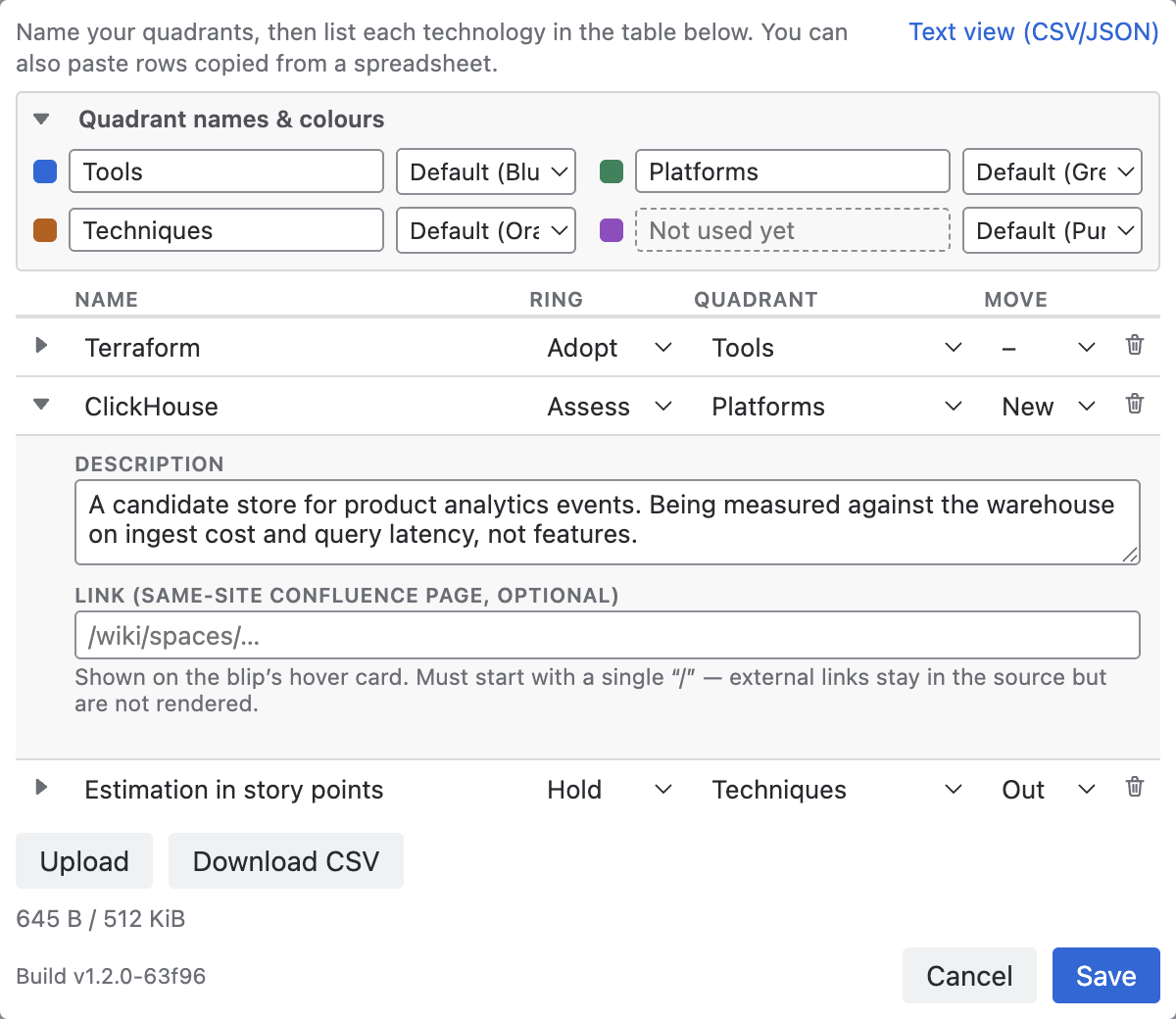Expand the Estimation in story points row

point(41,787)
